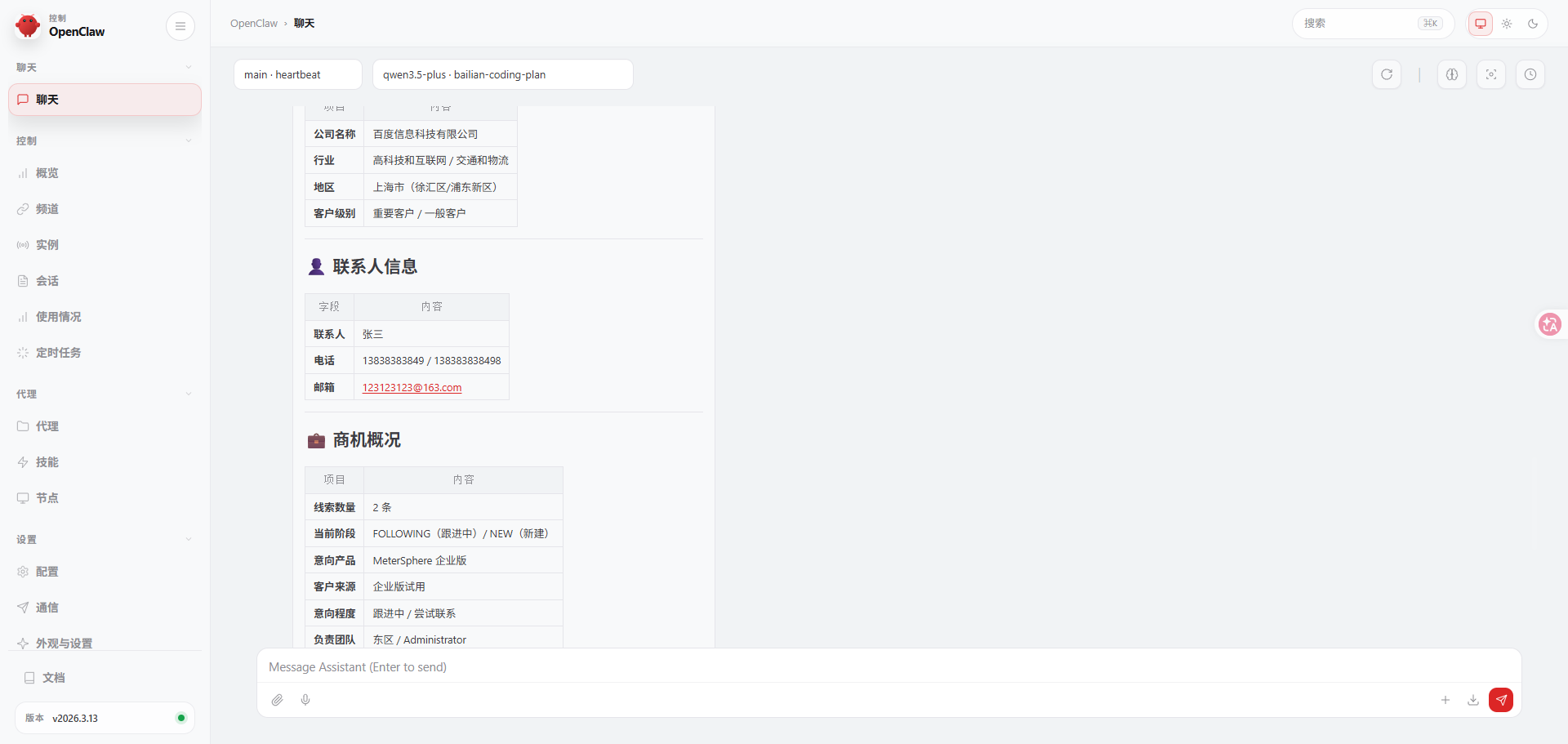
Task: Open the 文档 link in the sidebar
Action: pyautogui.click(x=53, y=678)
